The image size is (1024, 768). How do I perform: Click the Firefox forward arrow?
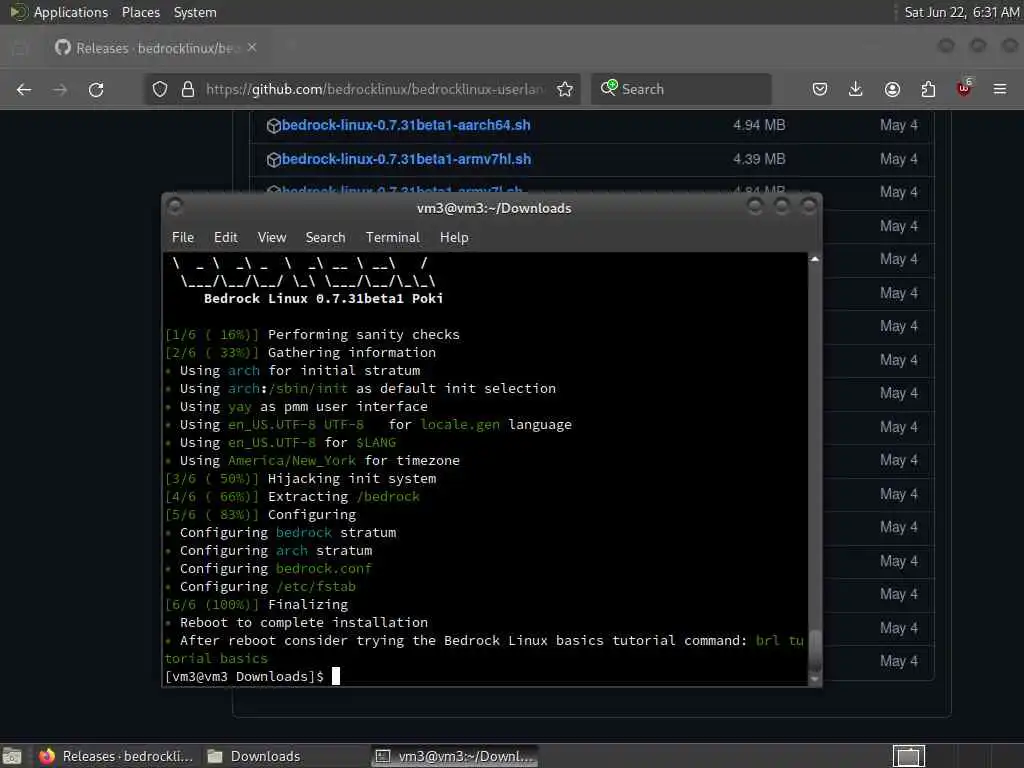pos(60,89)
